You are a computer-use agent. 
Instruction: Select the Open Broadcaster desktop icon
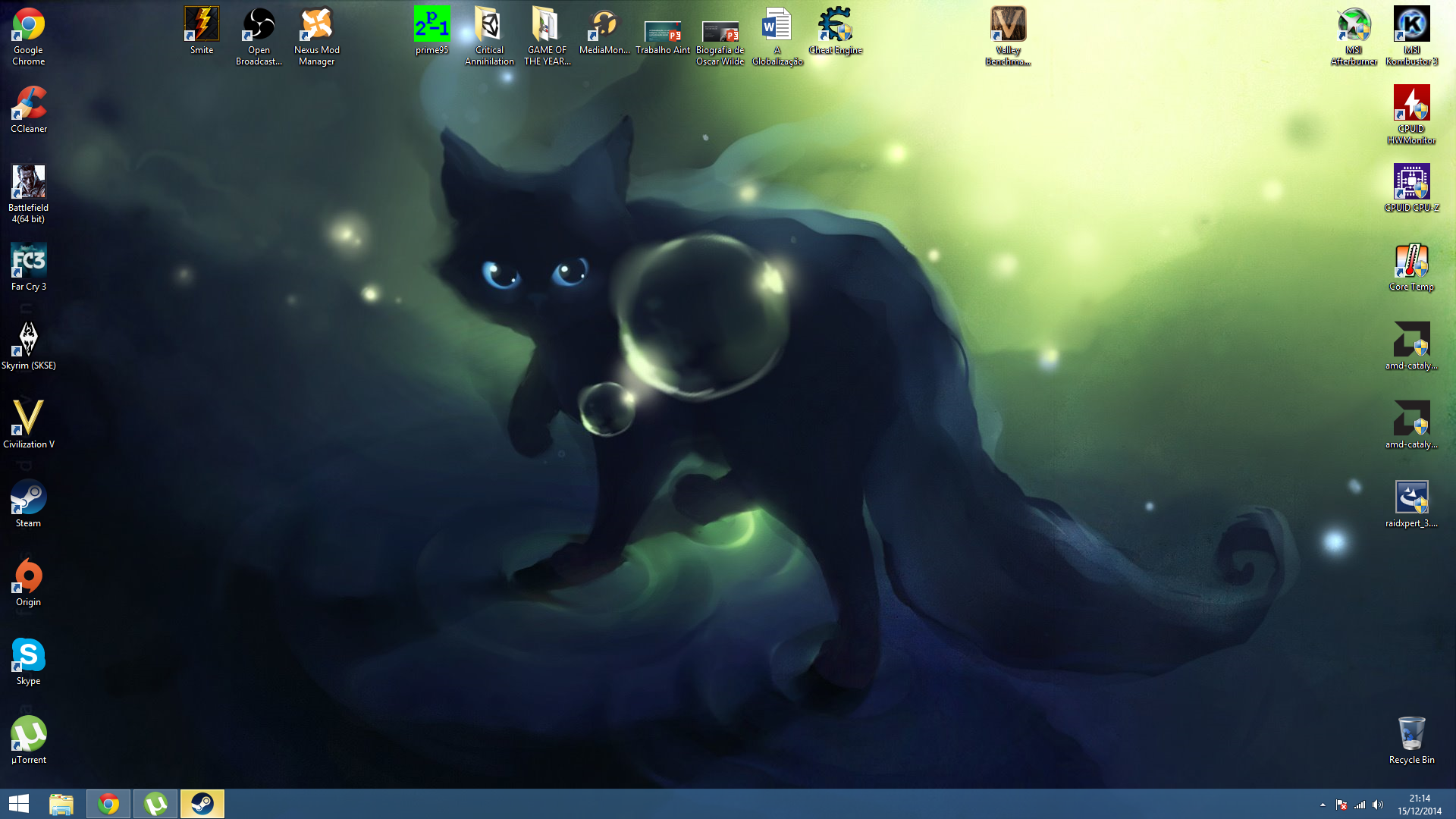coord(259,26)
